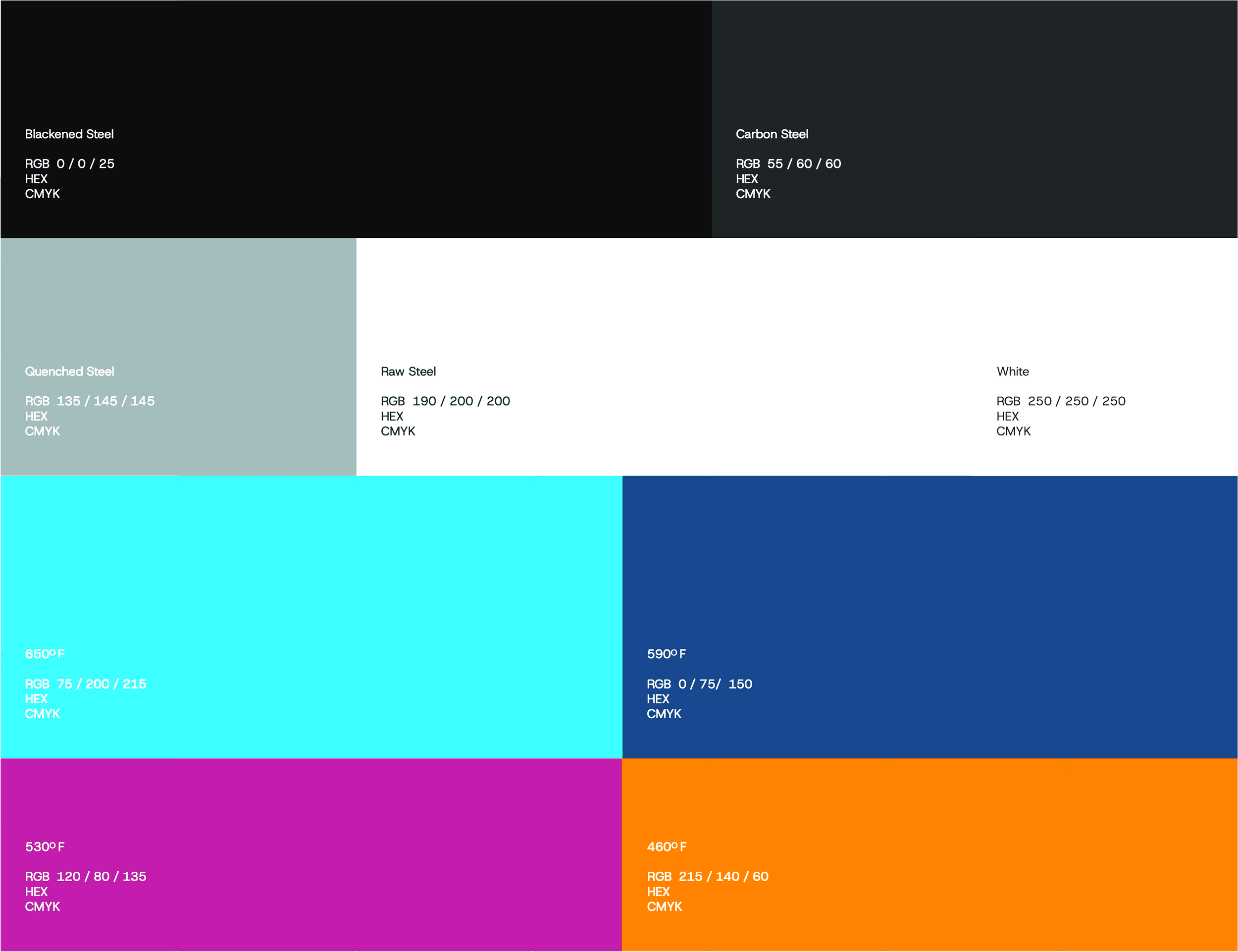Click the 'Raw Steel' label
1238x952 pixels.
click(x=408, y=371)
